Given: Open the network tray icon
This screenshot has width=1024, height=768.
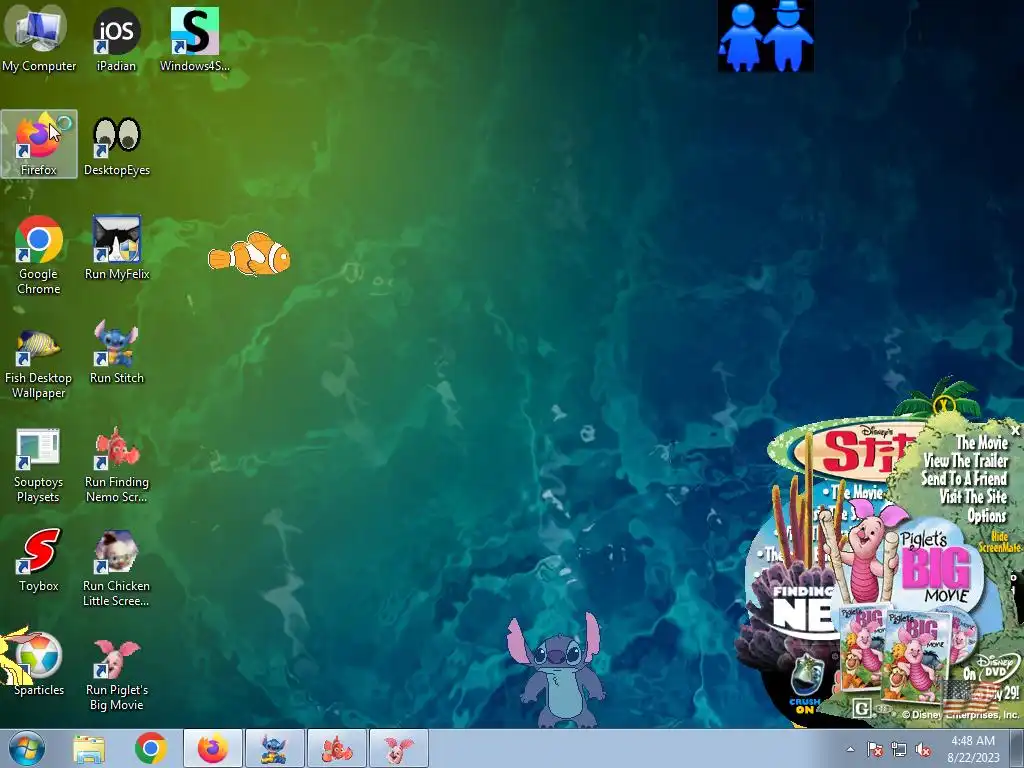Looking at the screenshot, I should pos(899,749).
